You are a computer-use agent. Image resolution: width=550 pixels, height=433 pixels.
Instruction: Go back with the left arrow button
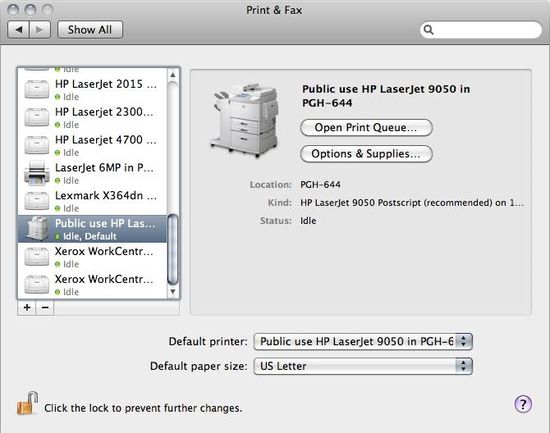[18, 29]
